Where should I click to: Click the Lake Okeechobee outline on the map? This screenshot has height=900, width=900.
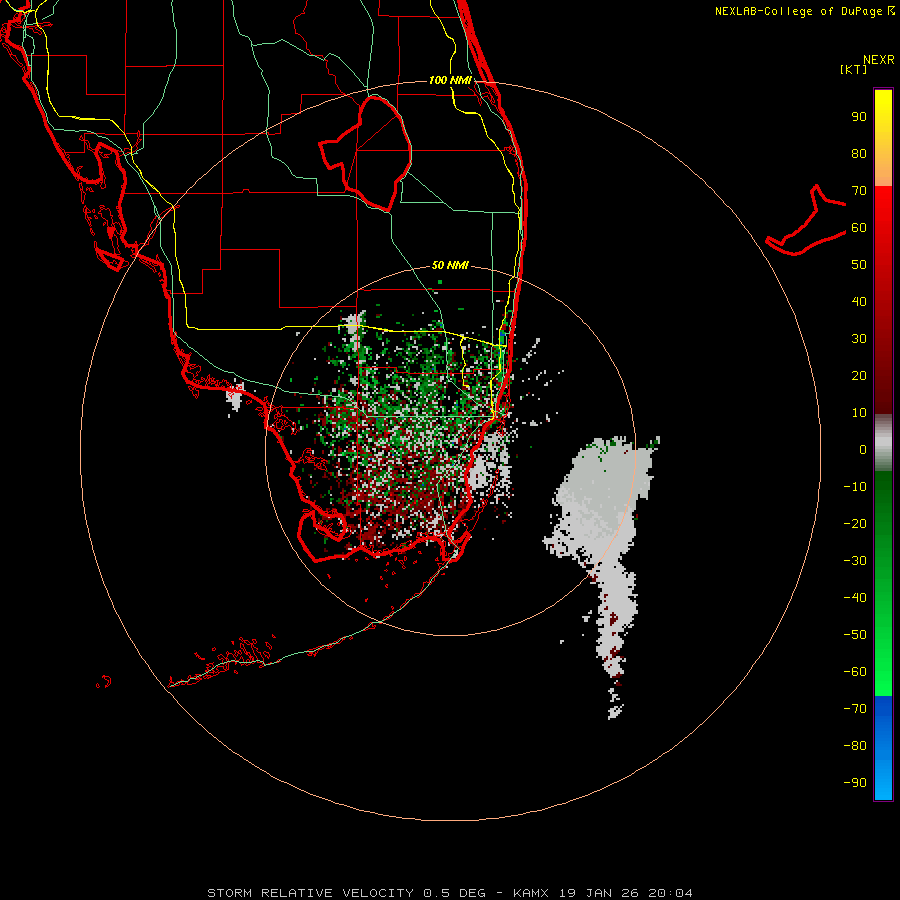point(366,153)
